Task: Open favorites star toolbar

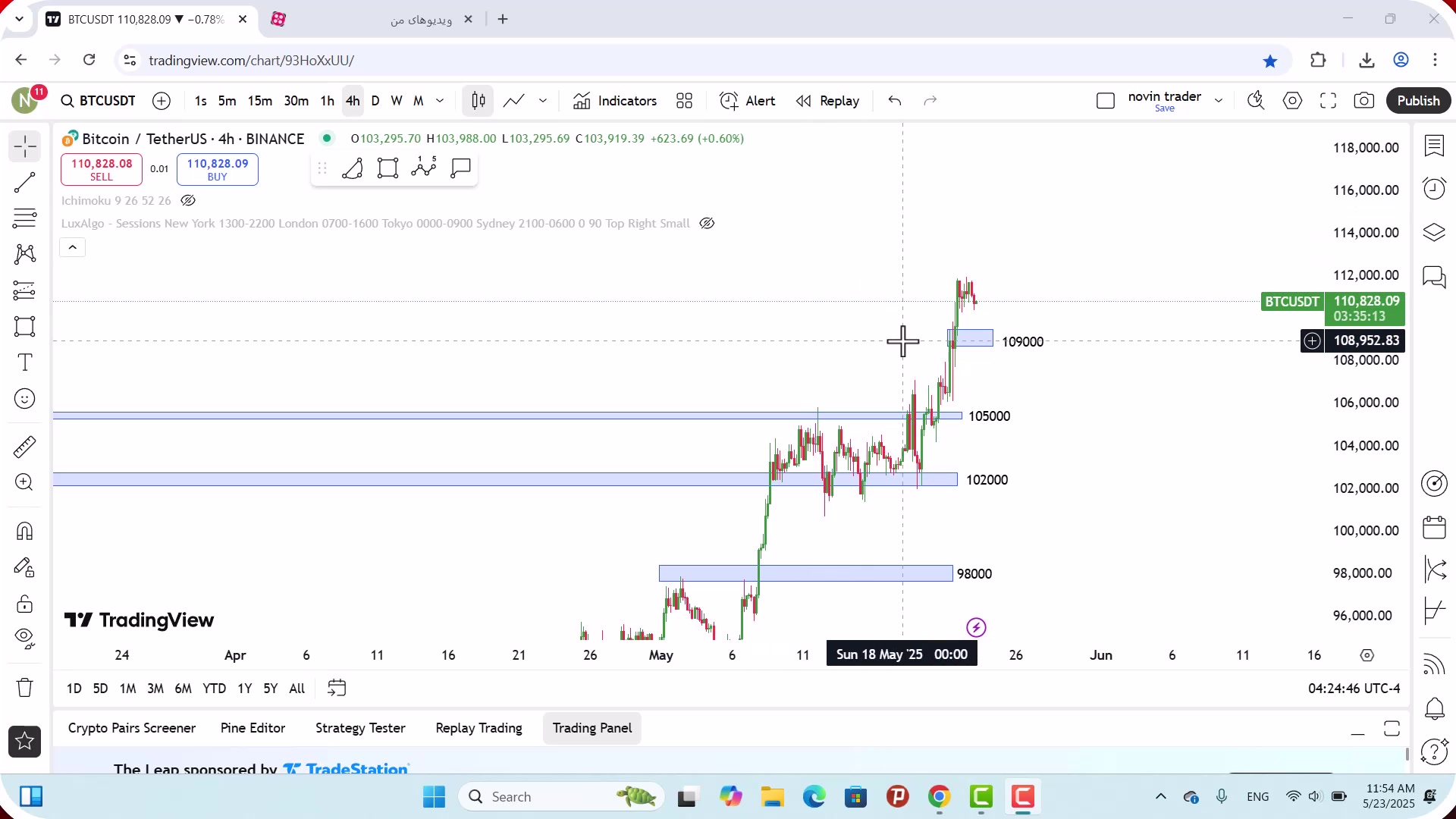Action: 25,742
